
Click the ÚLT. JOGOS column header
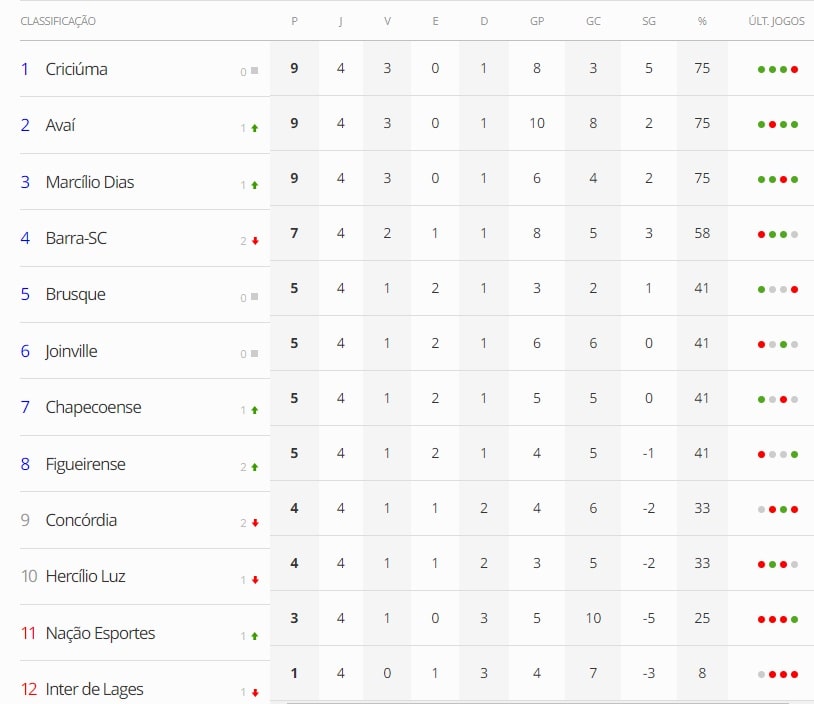tap(777, 21)
